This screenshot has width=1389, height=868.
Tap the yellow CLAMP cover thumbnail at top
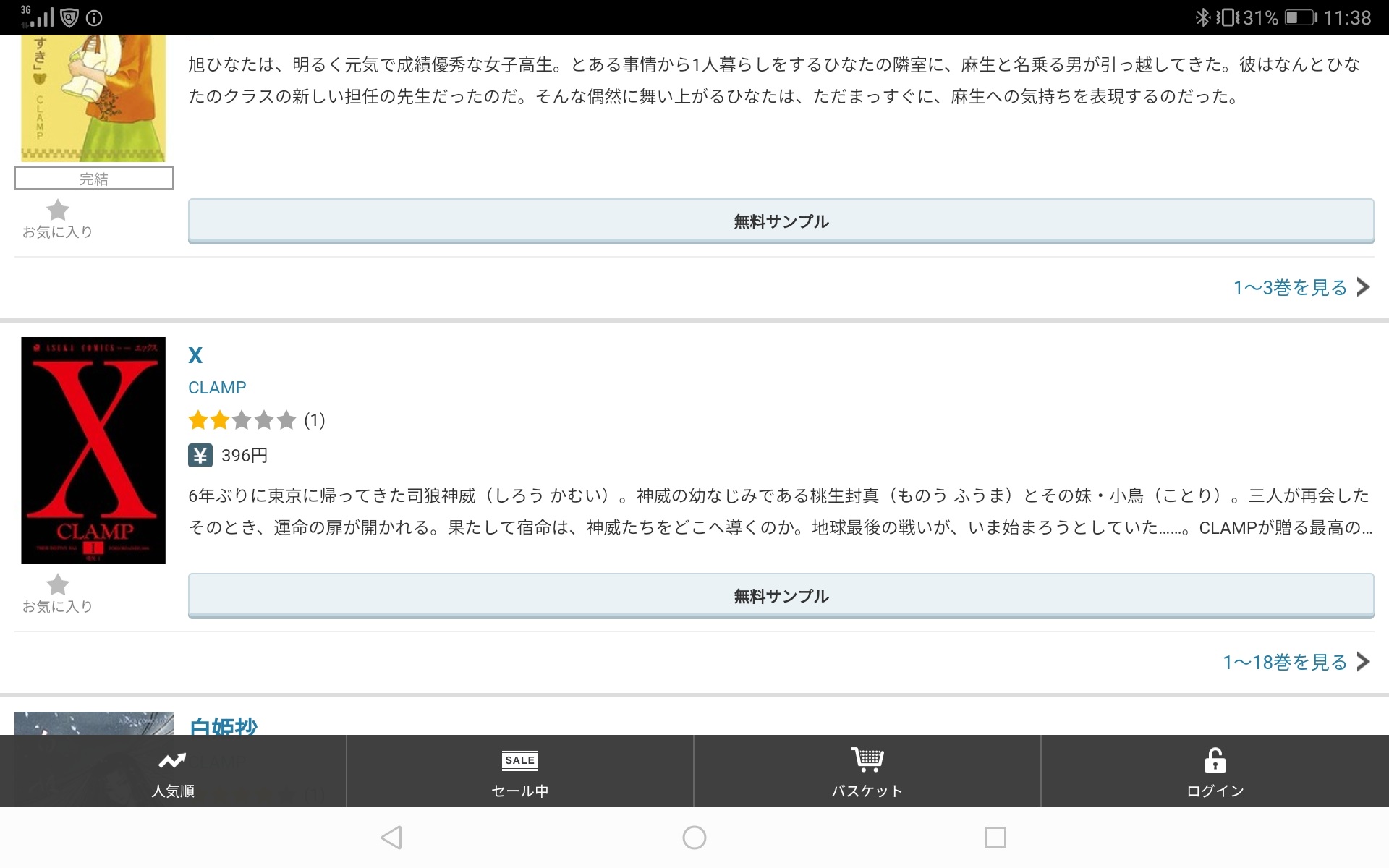tap(93, 98)
